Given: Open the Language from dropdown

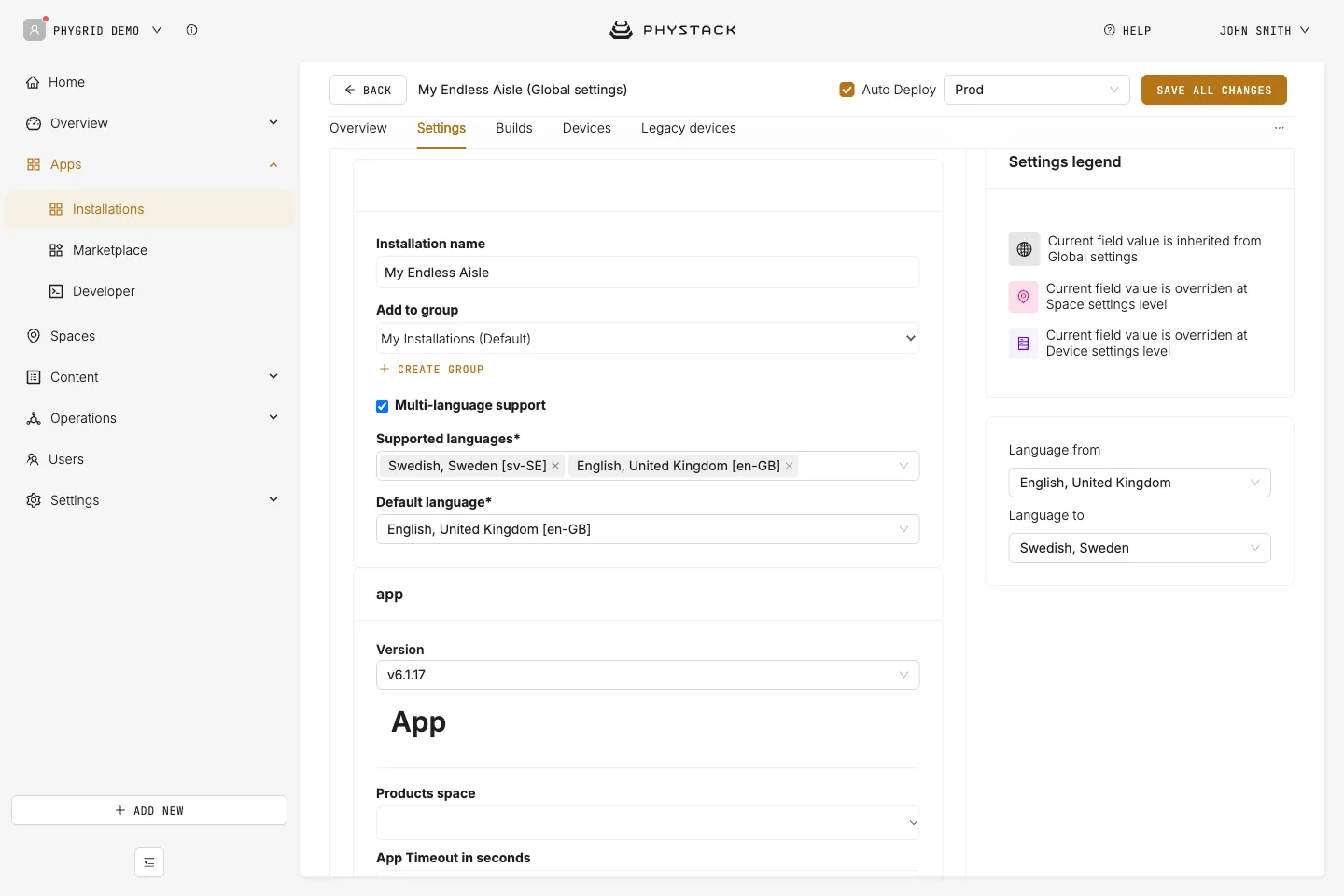Looking at the screenshot, I should point(1140,483).
